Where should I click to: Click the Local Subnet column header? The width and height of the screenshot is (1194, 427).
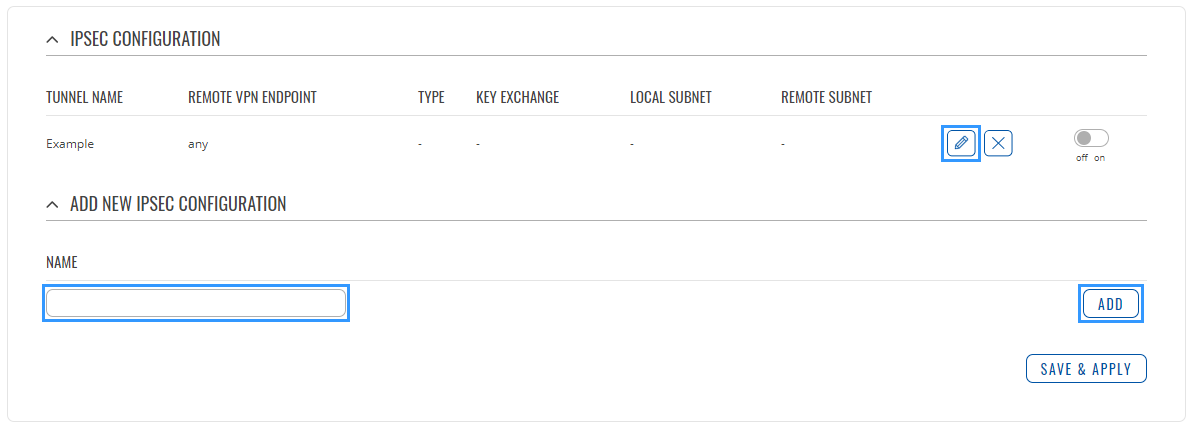click(670, 98)
